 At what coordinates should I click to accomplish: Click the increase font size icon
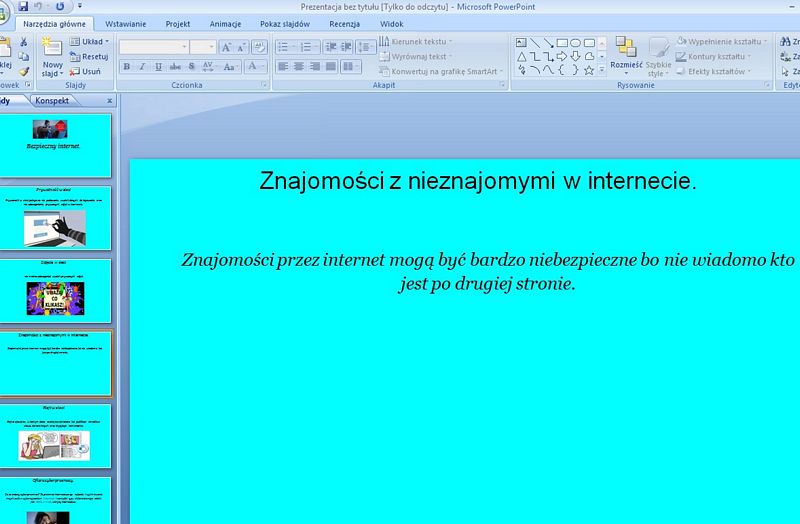[226, 46]
